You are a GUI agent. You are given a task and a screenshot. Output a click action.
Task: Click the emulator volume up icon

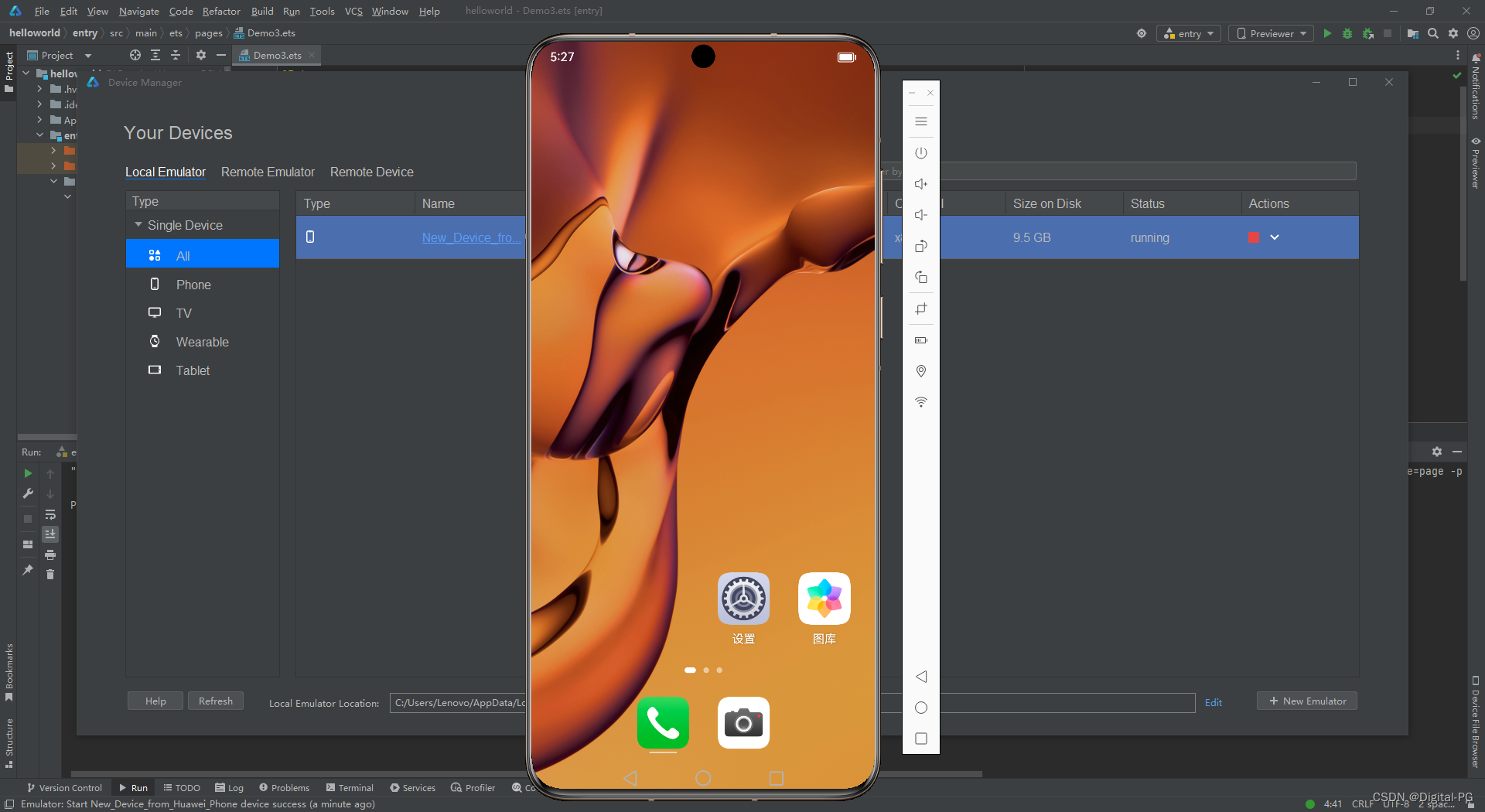point(920,184)
